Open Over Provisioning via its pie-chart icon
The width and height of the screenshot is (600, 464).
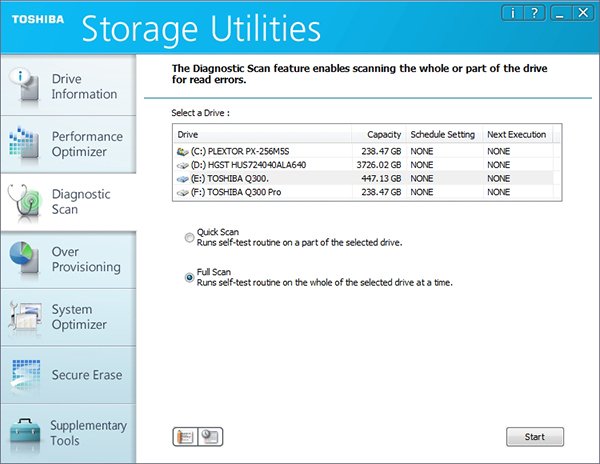click(x=24, y=257)
